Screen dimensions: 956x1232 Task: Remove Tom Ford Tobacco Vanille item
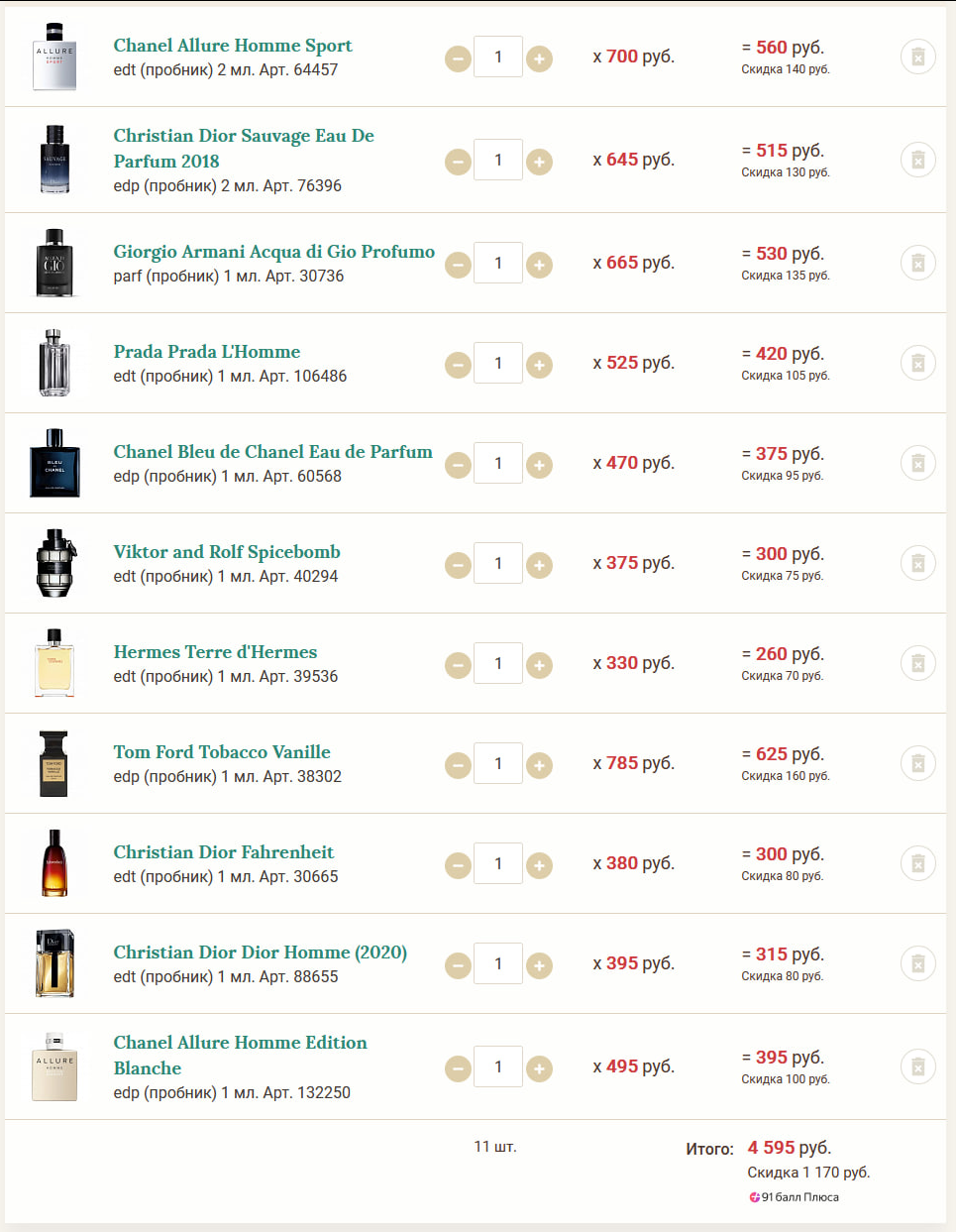click(x=917, y=763)
